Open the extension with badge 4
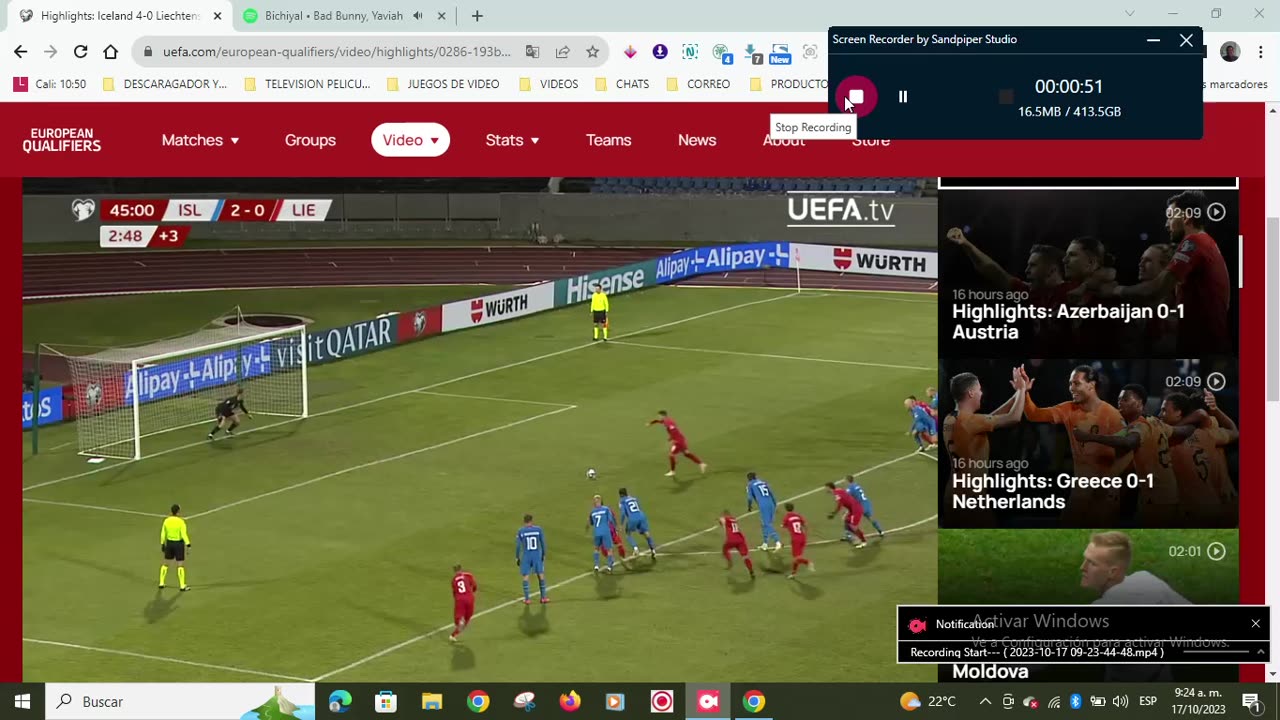Screen dimensions: 1280x720 pyautogui.click(x=721, y=53)
